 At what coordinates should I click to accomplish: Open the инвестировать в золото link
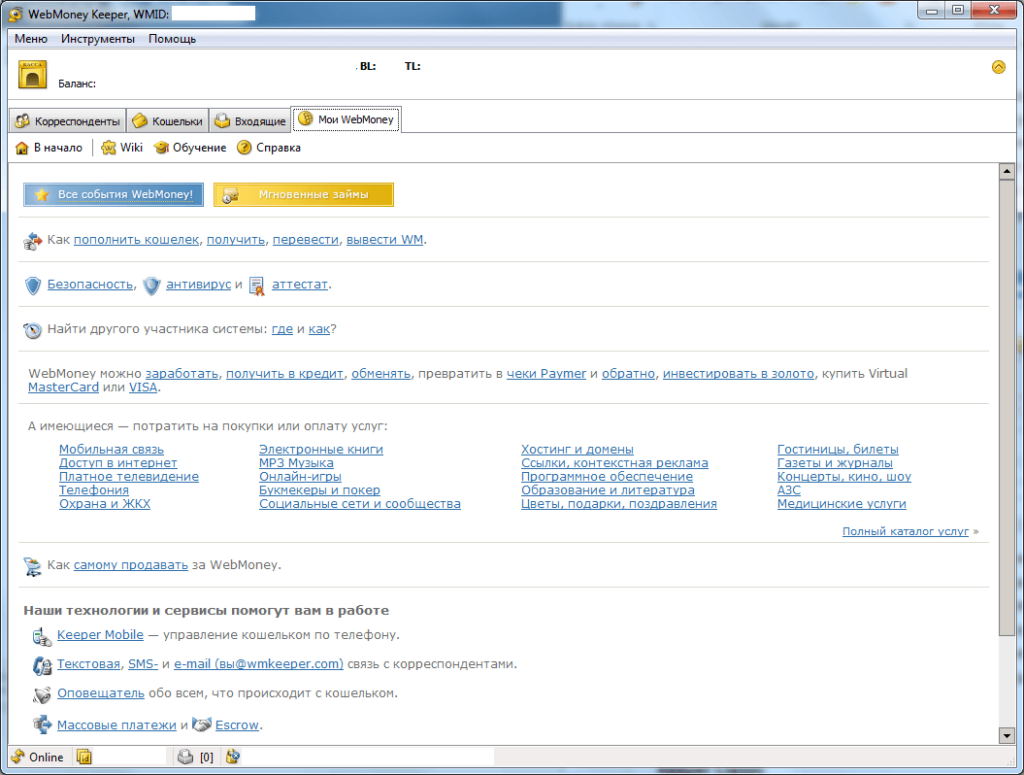[739, 373]
